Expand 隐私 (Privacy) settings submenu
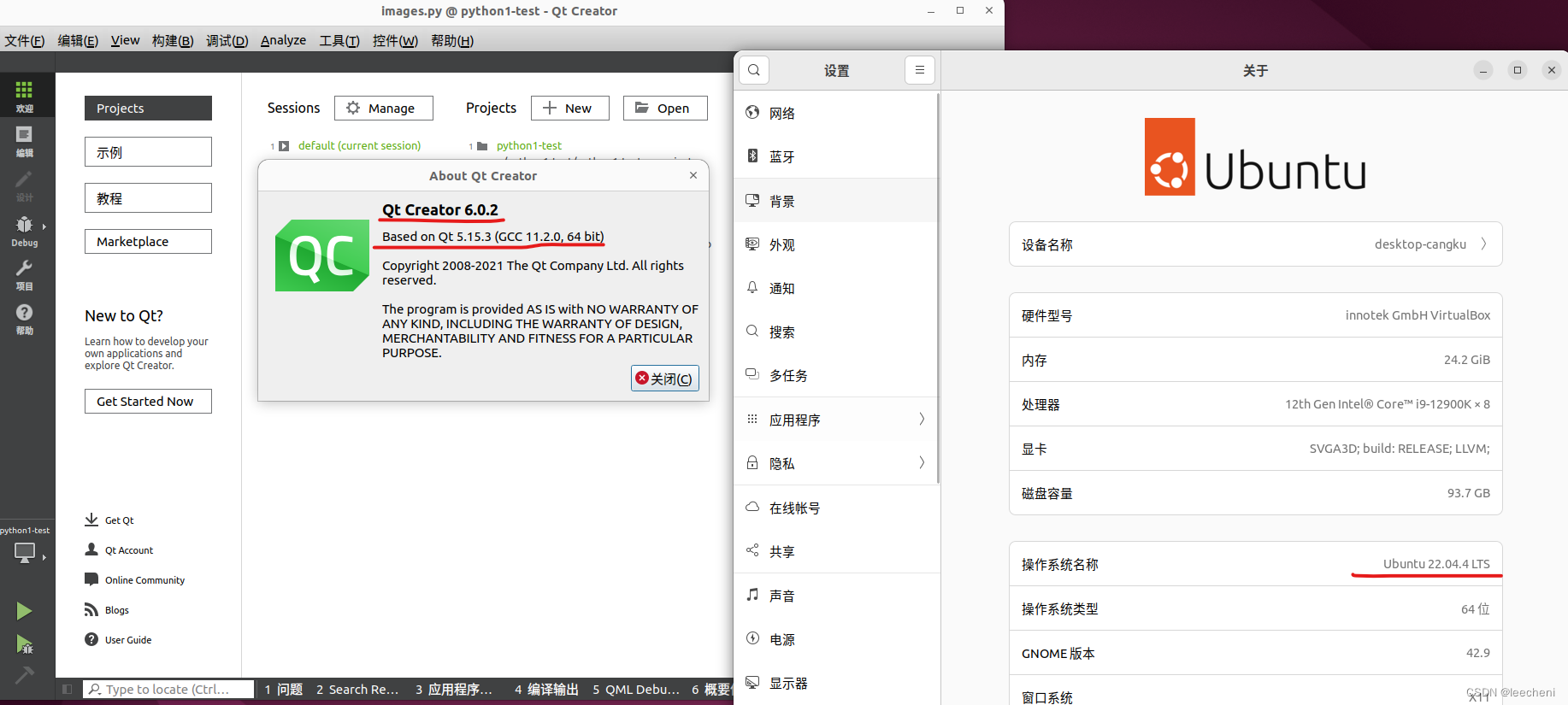This screenshot has width=1568, height=705. (836, 463)
